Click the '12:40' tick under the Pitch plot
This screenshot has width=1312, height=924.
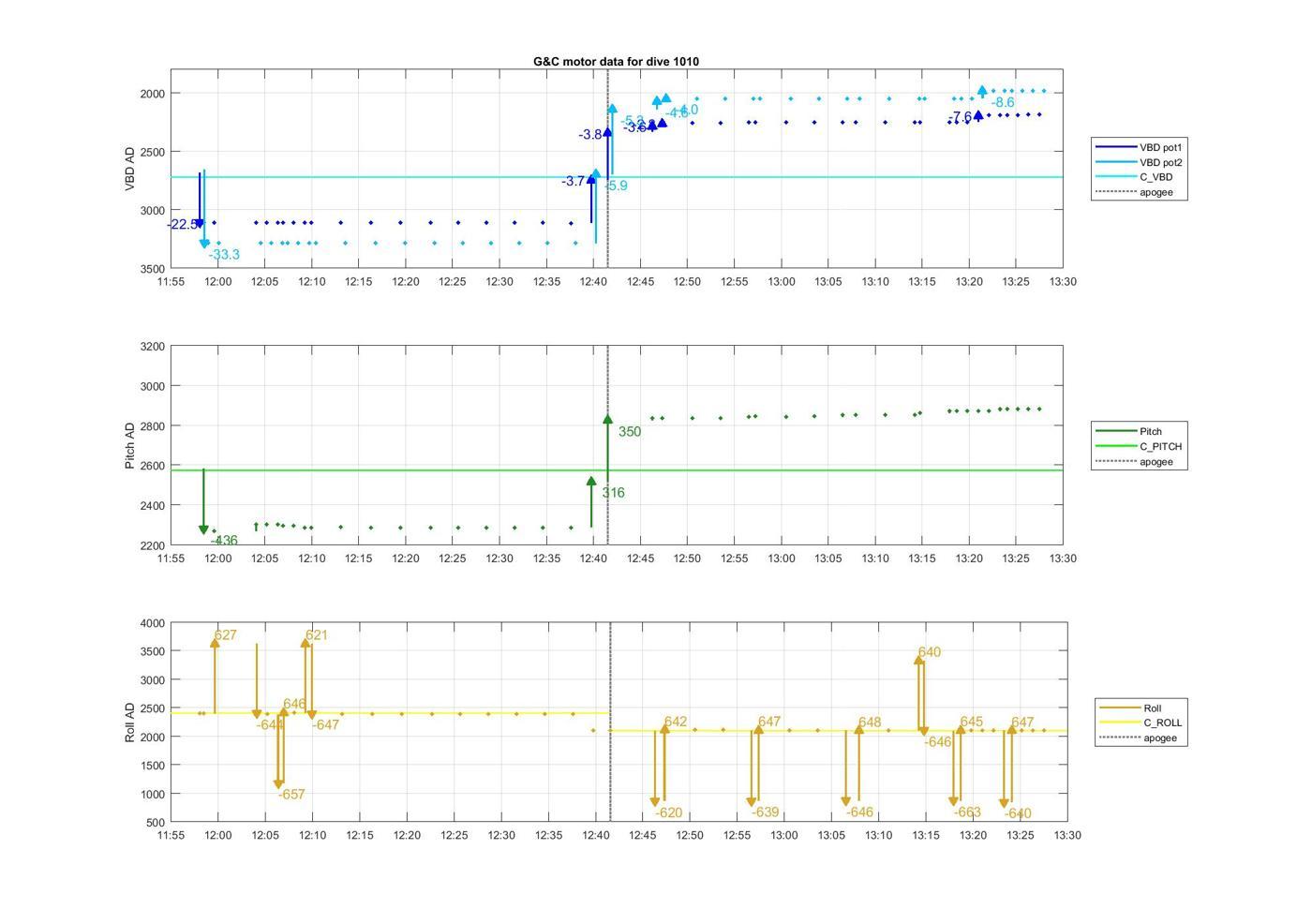[x=593, y=559]
